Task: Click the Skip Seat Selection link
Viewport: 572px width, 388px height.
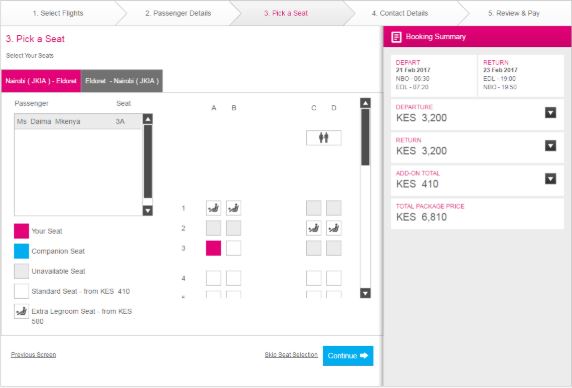Action: click(x=291, y=354)
